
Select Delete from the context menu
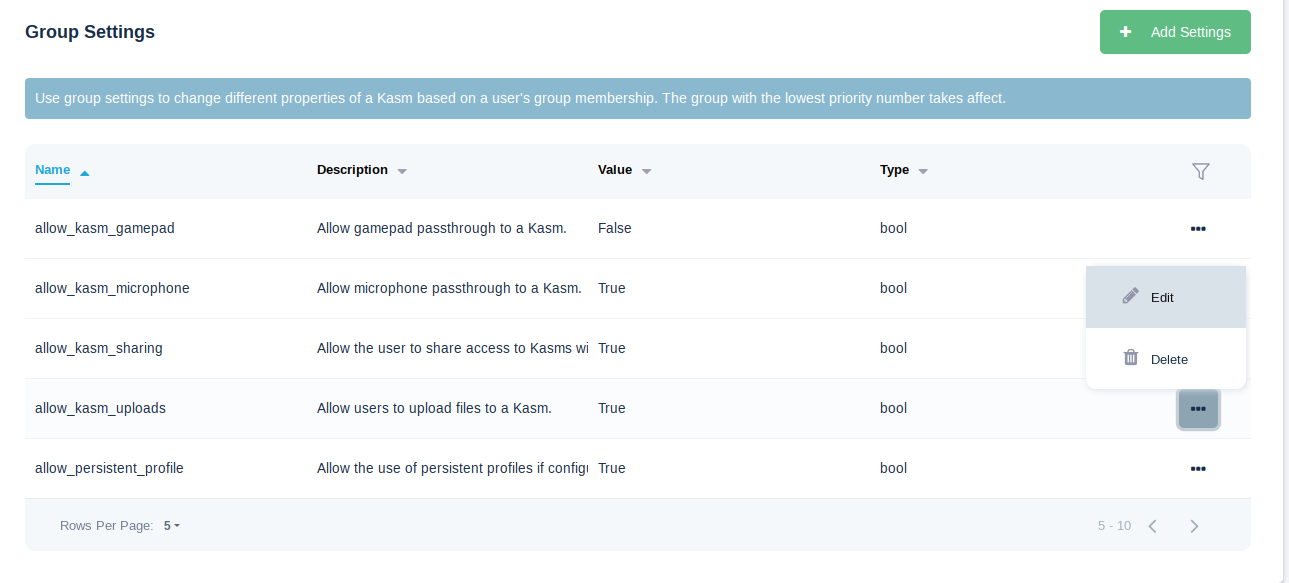click(x=1169, y=358)
